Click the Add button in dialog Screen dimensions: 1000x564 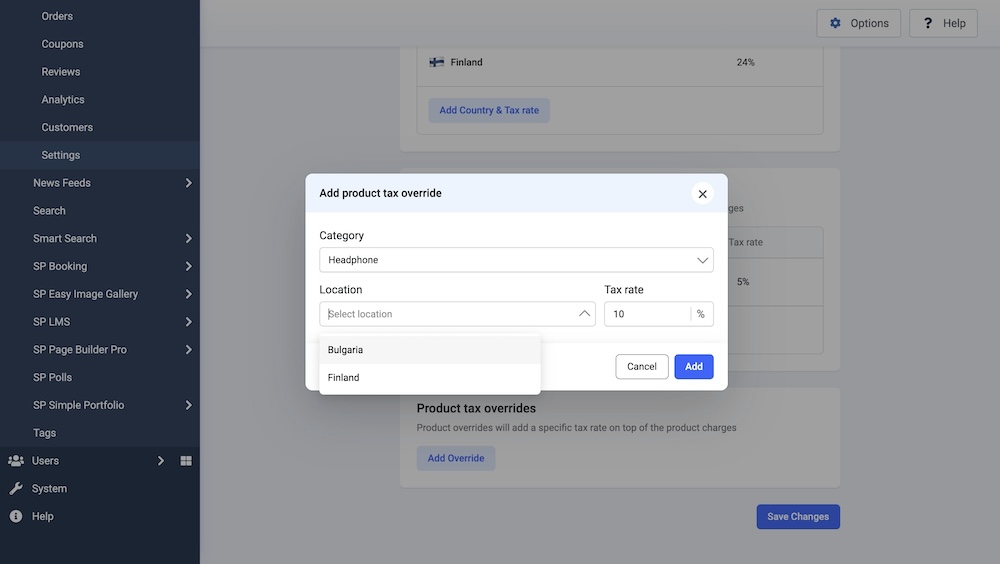(x=693, y=367)
